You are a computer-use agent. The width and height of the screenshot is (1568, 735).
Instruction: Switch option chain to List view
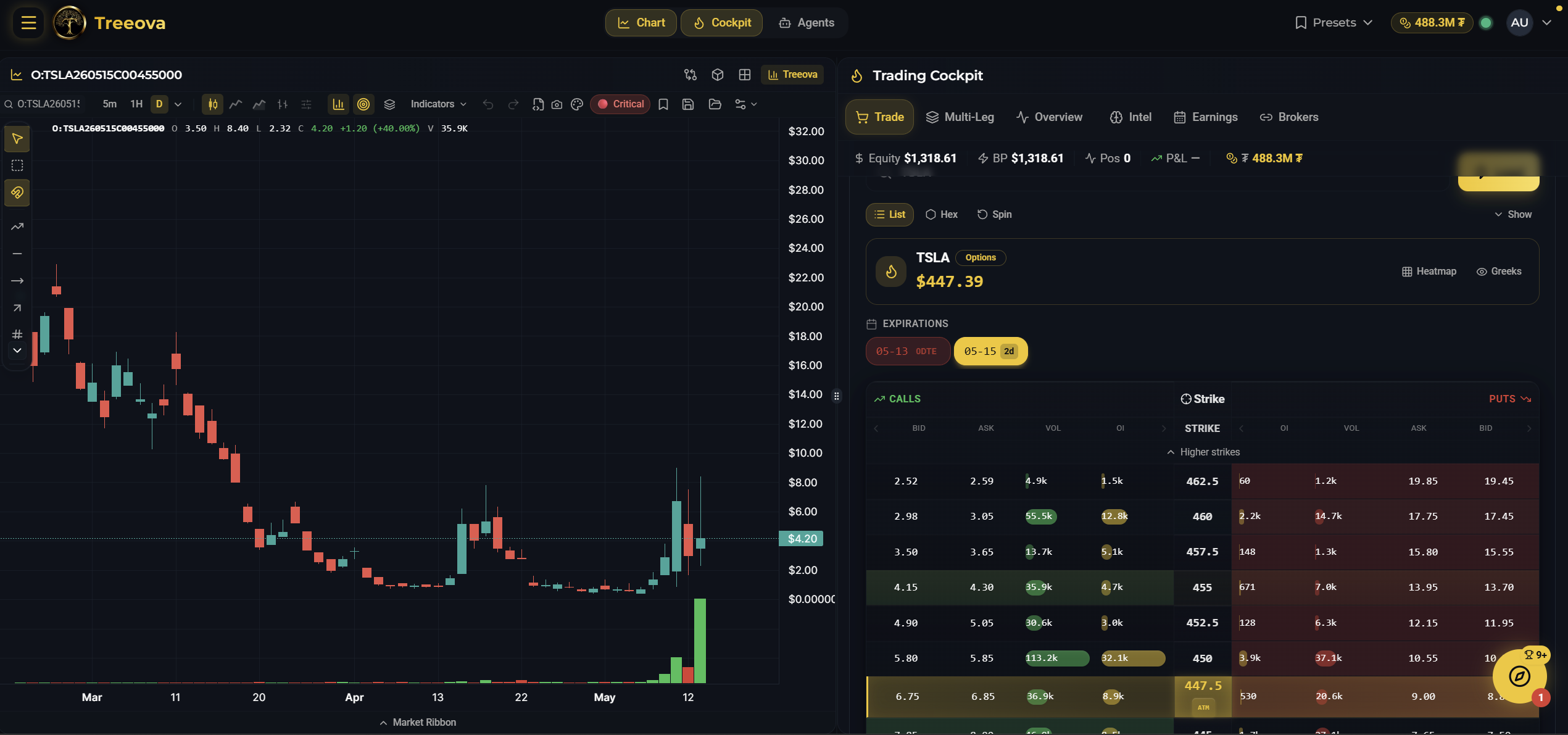890,215
